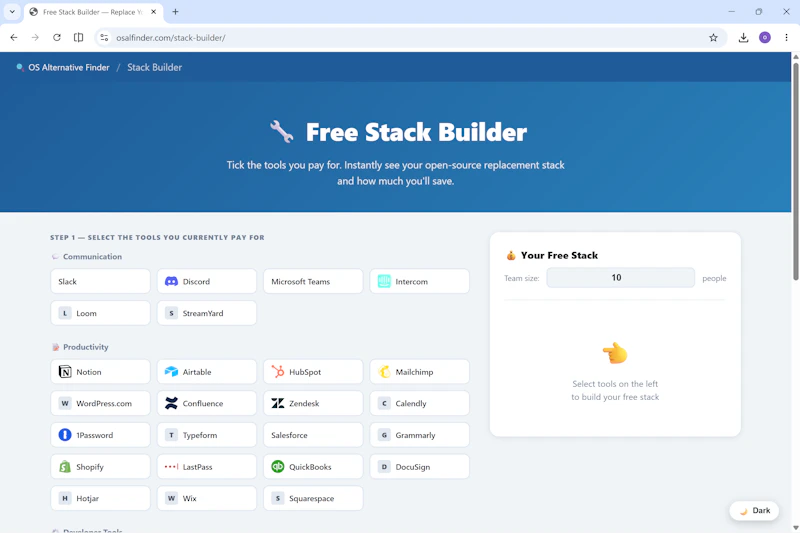
Task: Click the Grammarly G icon
Action: (x=384, y=435)
